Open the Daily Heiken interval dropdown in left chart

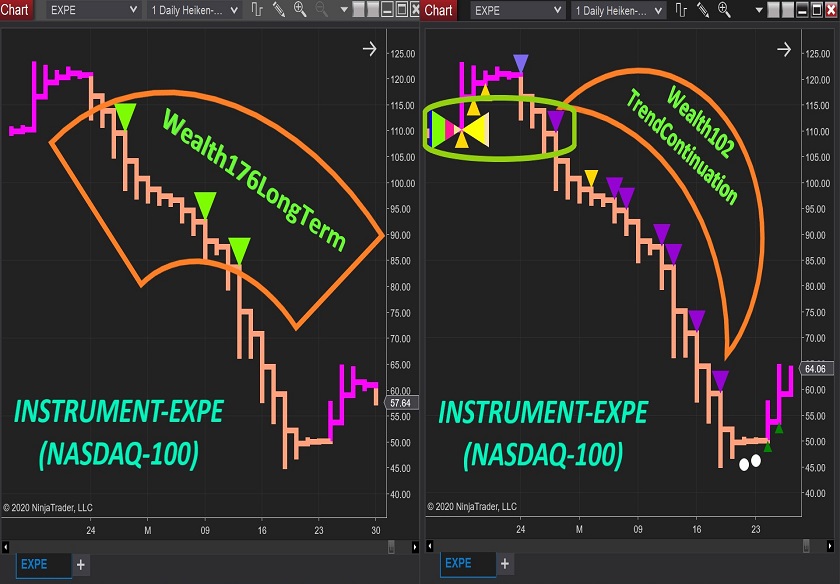coord(195,10)
